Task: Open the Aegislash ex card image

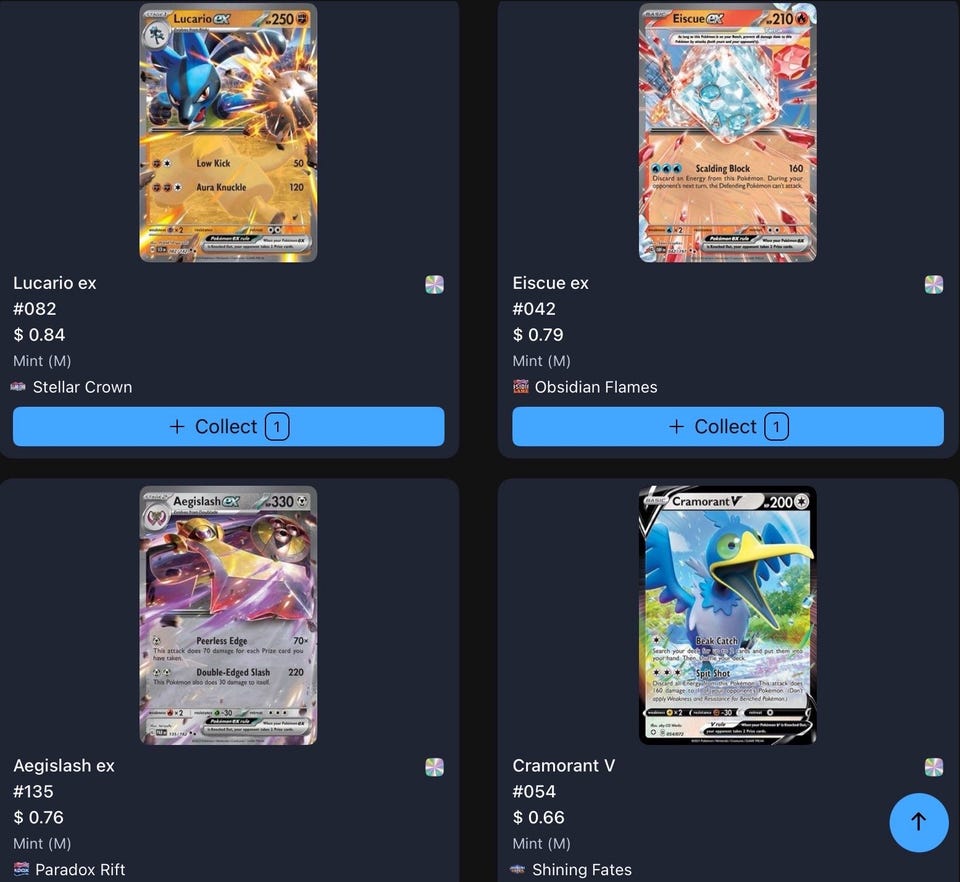Action: coord(228,615)
